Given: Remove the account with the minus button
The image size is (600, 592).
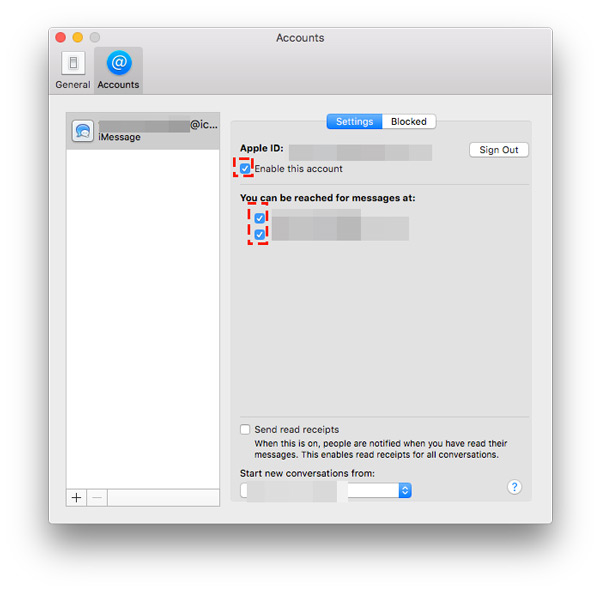Looking at the screenshot, I should (x=97, y=497).
